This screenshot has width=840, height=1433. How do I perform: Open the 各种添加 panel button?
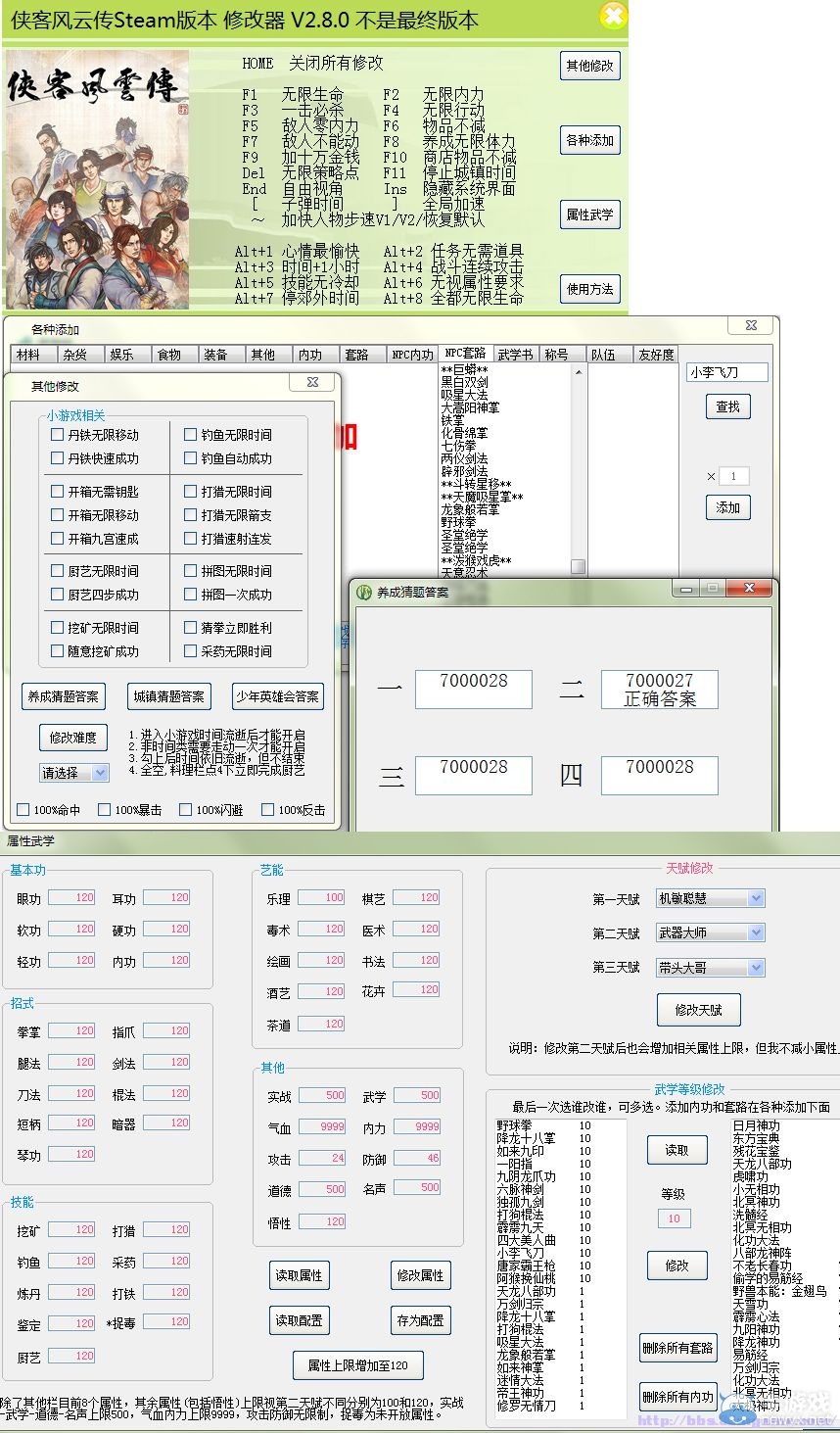590,140
